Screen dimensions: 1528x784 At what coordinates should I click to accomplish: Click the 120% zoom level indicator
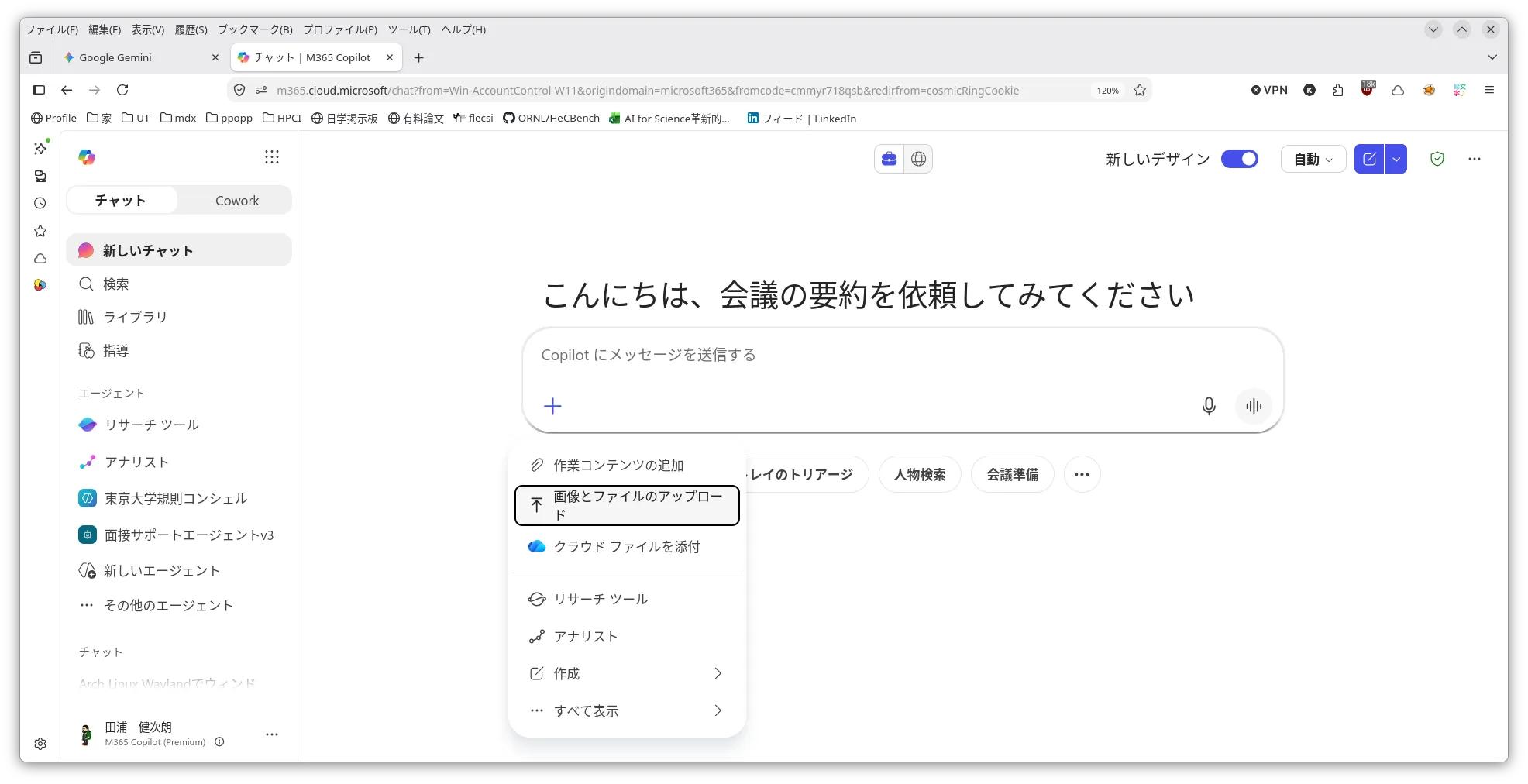coord(1107,90)
